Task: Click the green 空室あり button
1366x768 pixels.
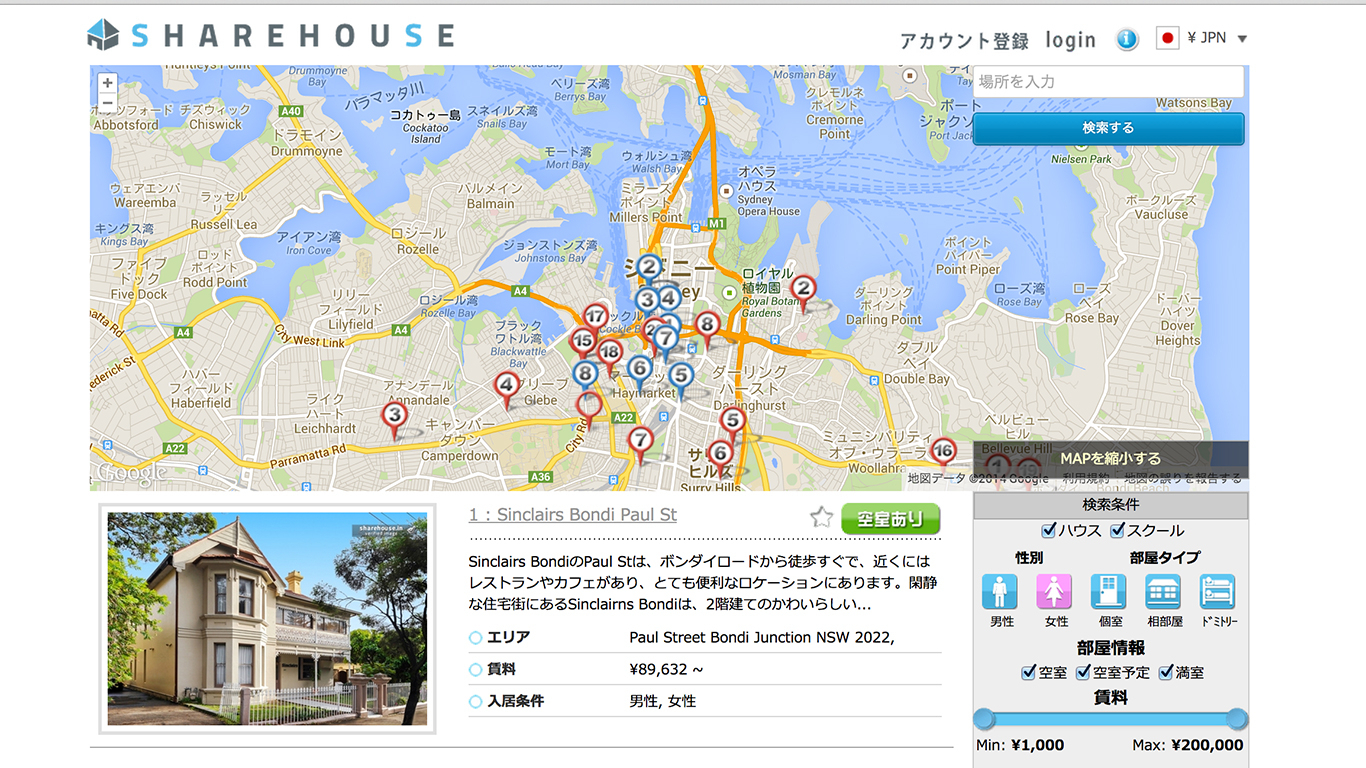Action: click(x=891, y=518)
